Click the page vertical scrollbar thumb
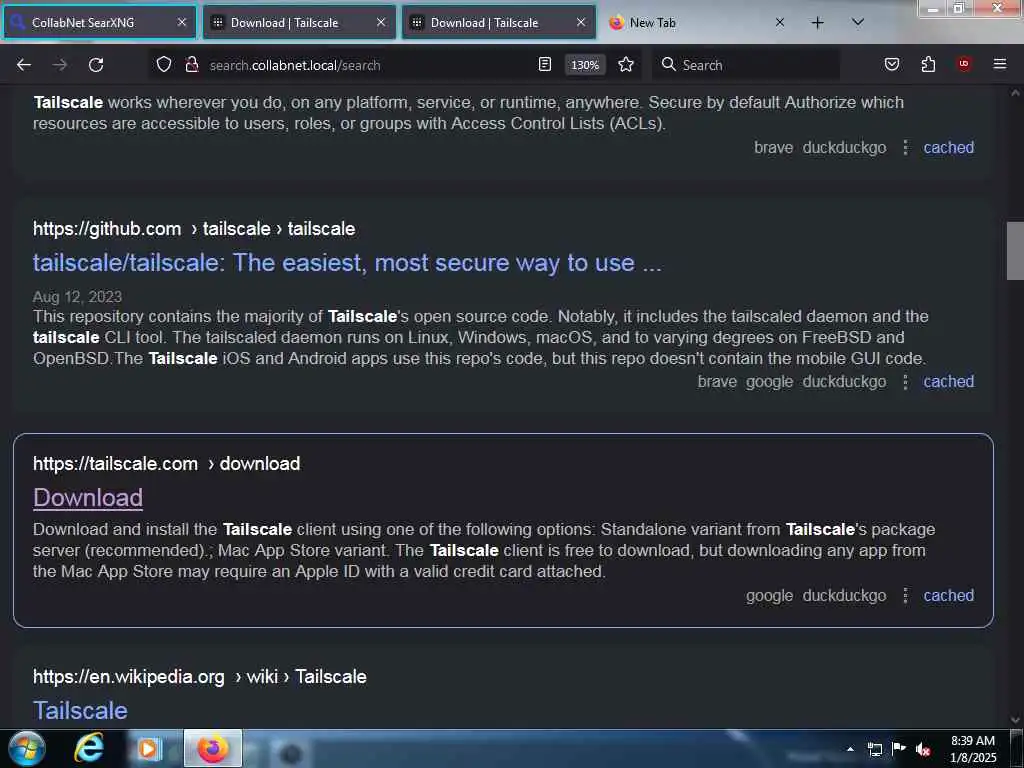Screen dimensions: 1024x768 point(1015,251)
